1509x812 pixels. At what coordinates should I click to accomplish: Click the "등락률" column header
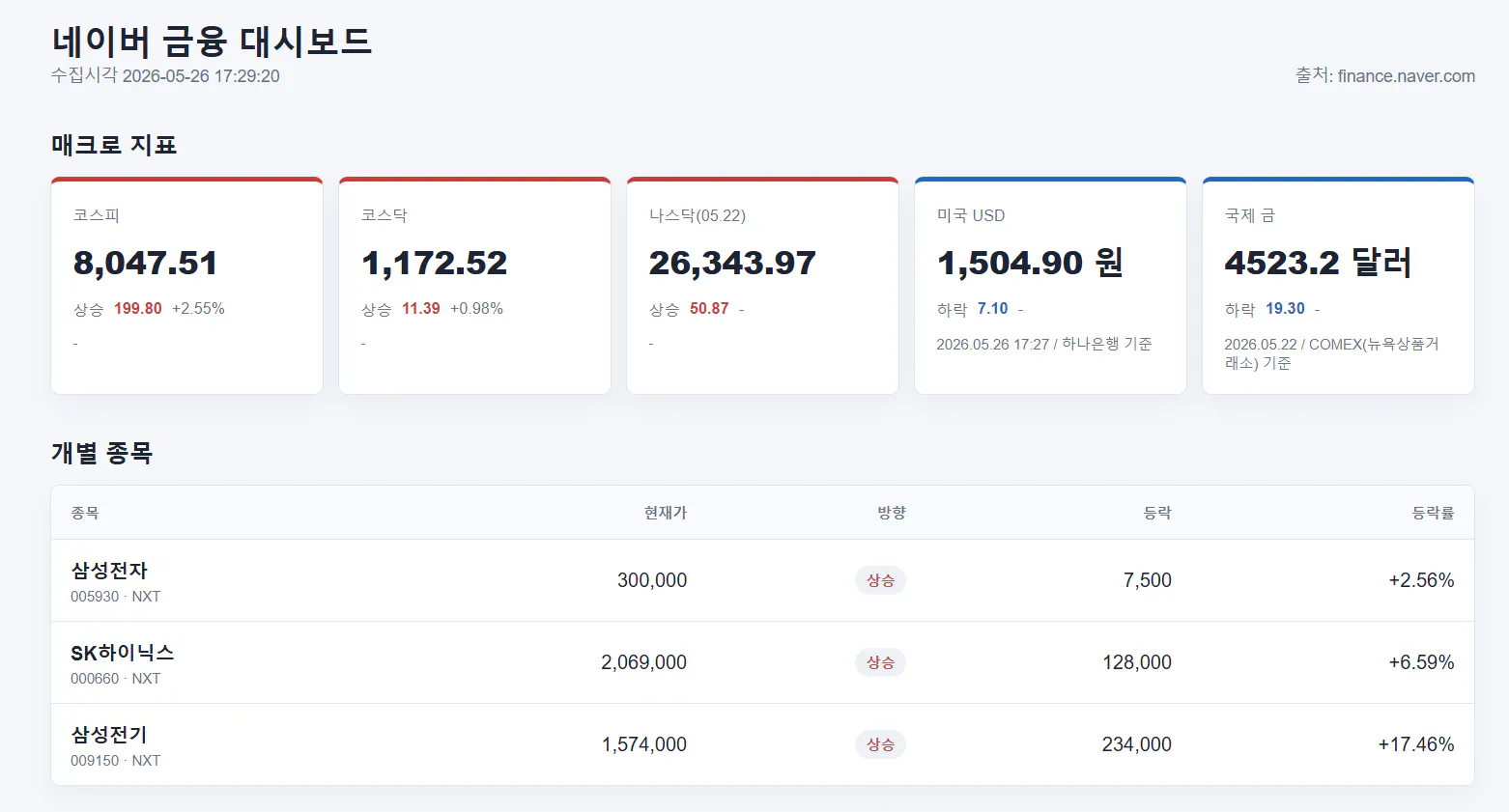[1434, 513]
